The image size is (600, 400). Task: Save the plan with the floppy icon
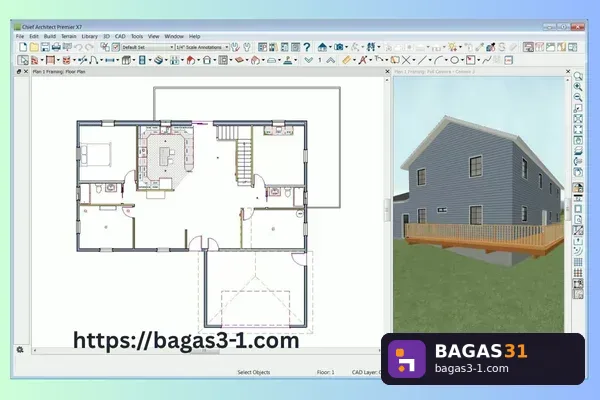click(45, 47)
